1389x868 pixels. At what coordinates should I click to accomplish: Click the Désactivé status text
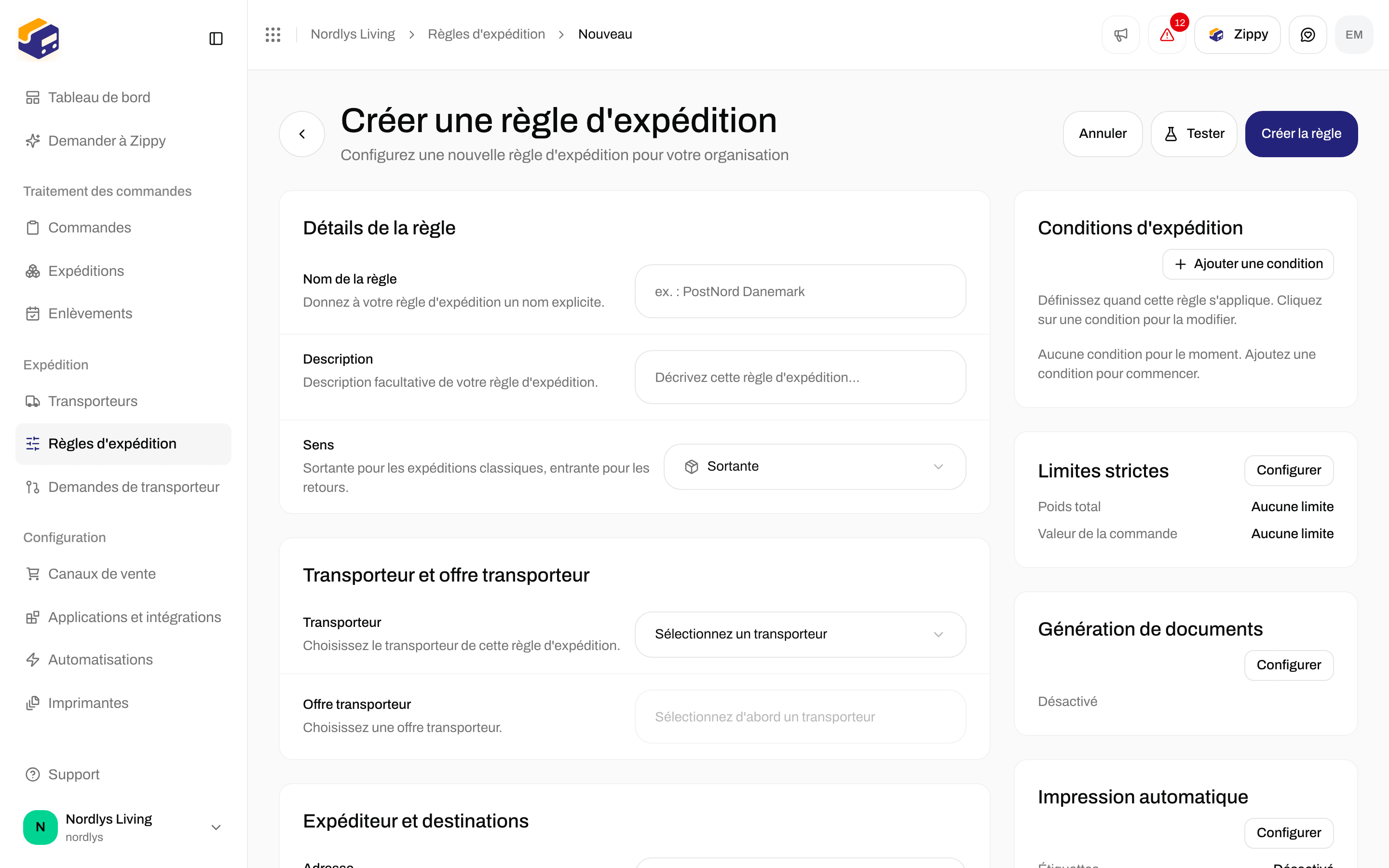(x=1068, y=702)
